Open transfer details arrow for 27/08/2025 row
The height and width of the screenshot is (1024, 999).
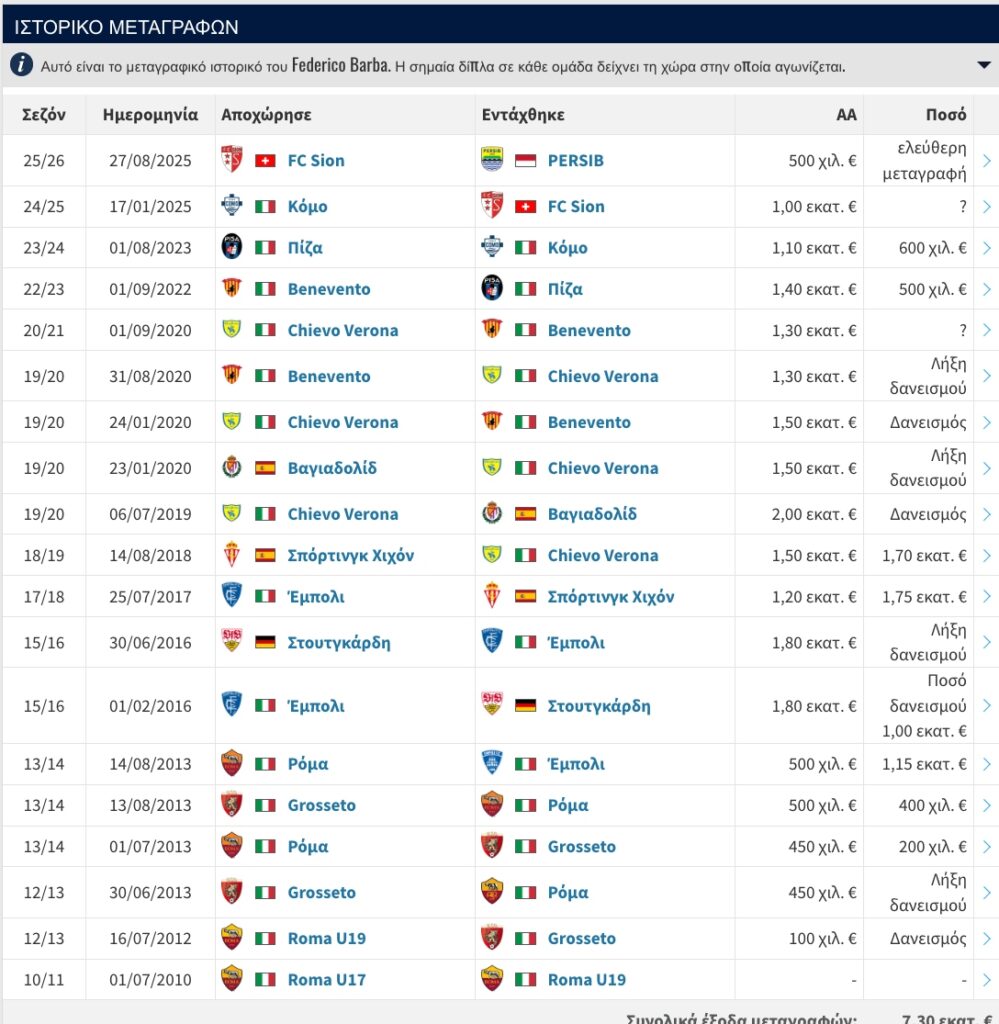coord(987,160)
